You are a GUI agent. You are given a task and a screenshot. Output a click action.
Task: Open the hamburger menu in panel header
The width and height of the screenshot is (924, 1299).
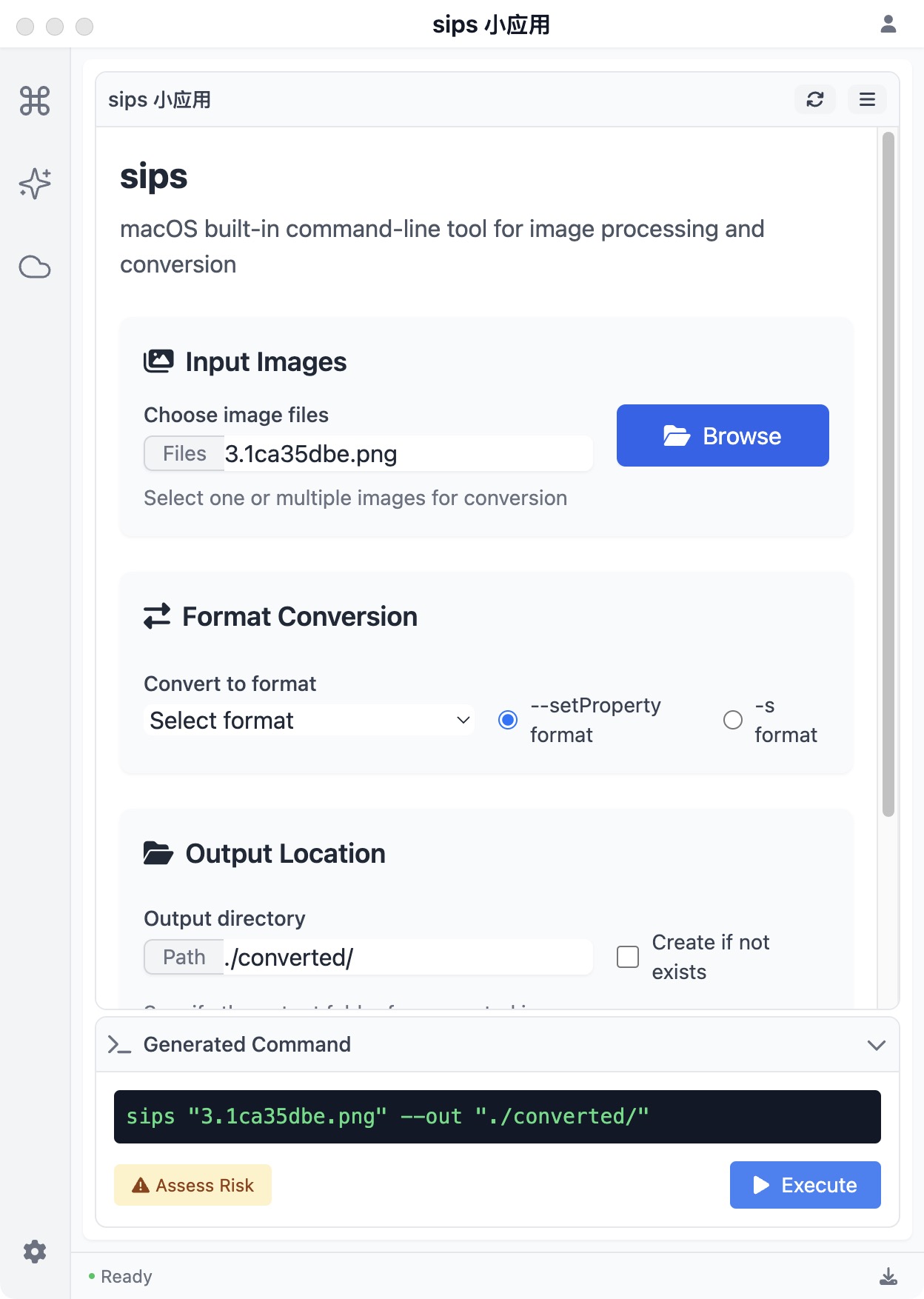tap(867, 99)
